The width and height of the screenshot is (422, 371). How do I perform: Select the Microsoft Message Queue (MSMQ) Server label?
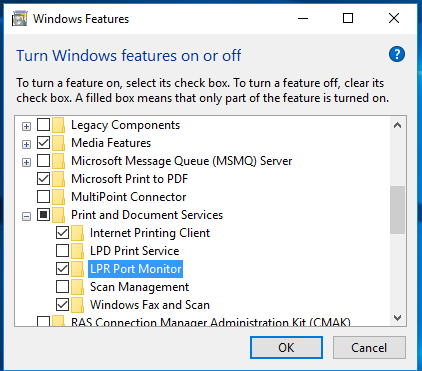coord(182,161)
